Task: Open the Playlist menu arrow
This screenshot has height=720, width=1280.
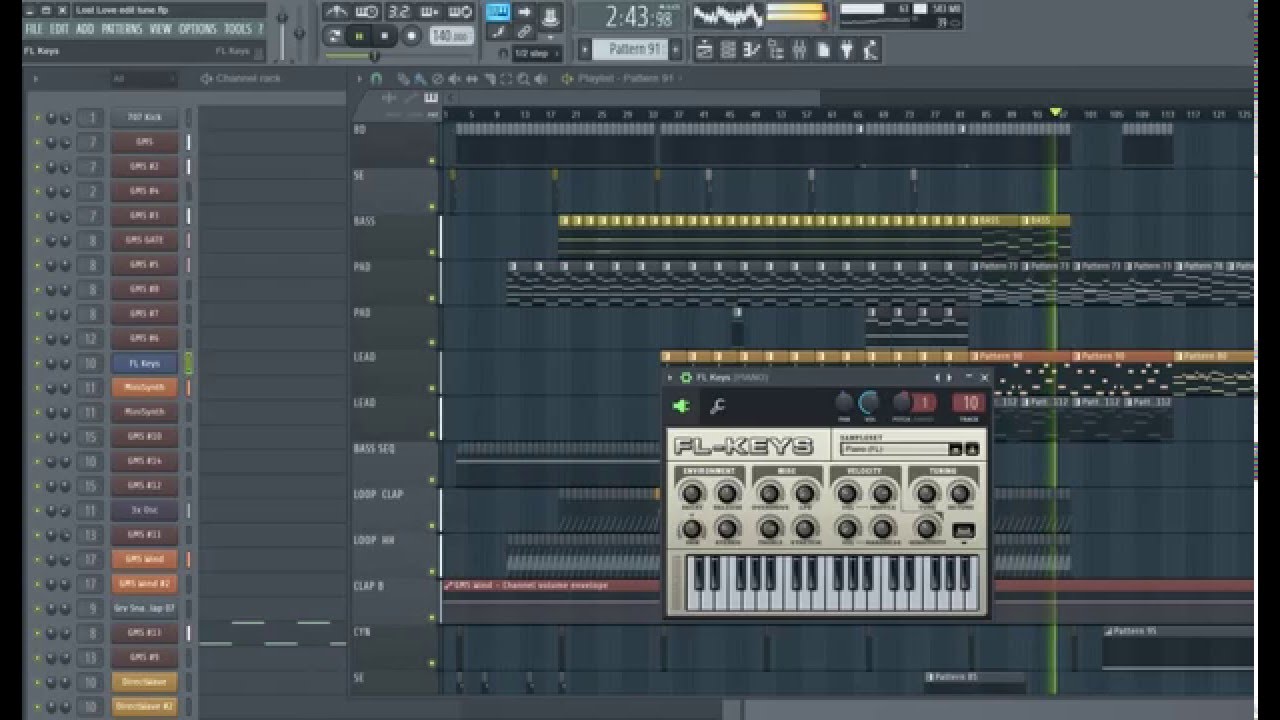Action: (360, 78)
